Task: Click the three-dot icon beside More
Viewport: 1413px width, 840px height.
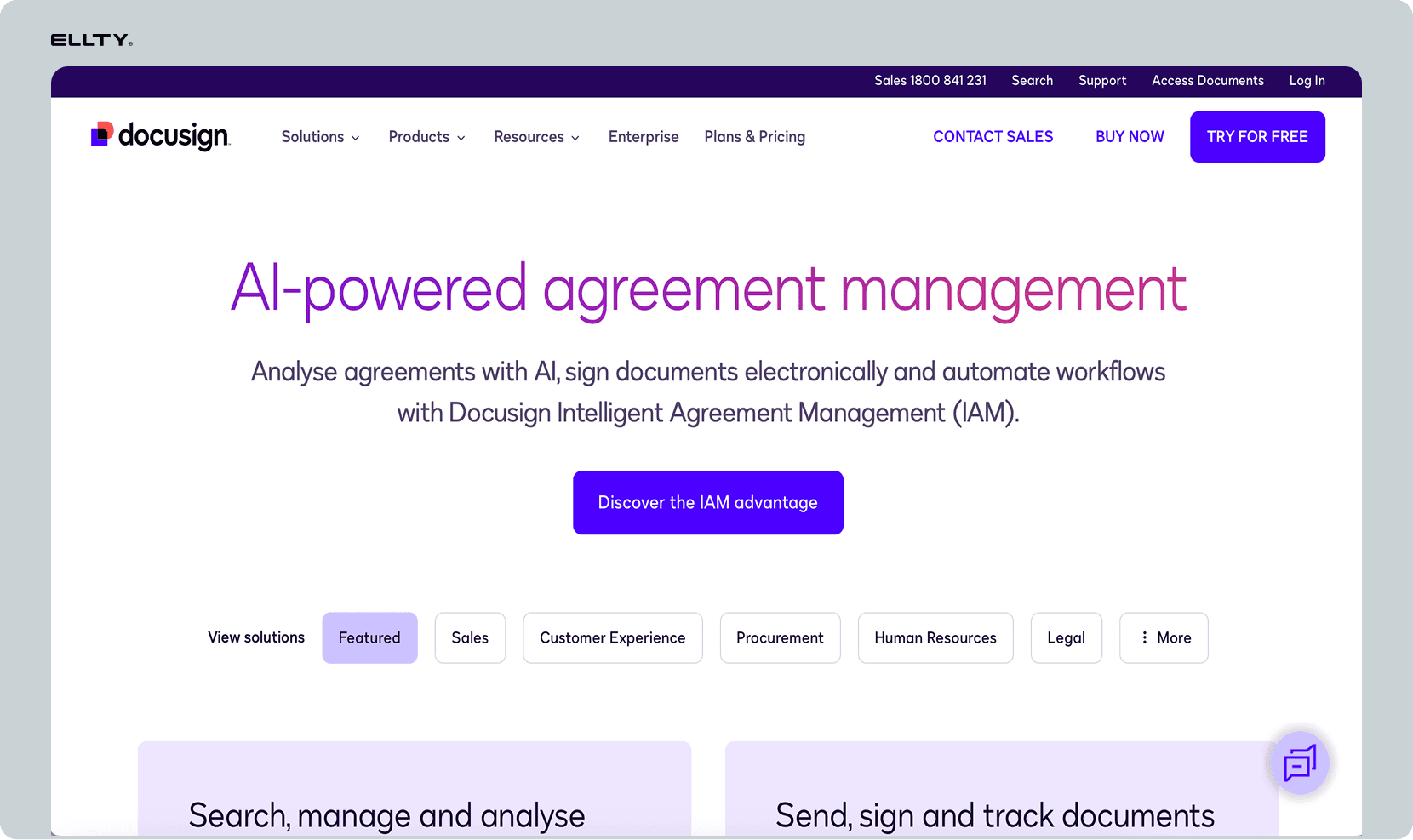Action: pyautogui.click(x=1144, y=637)
